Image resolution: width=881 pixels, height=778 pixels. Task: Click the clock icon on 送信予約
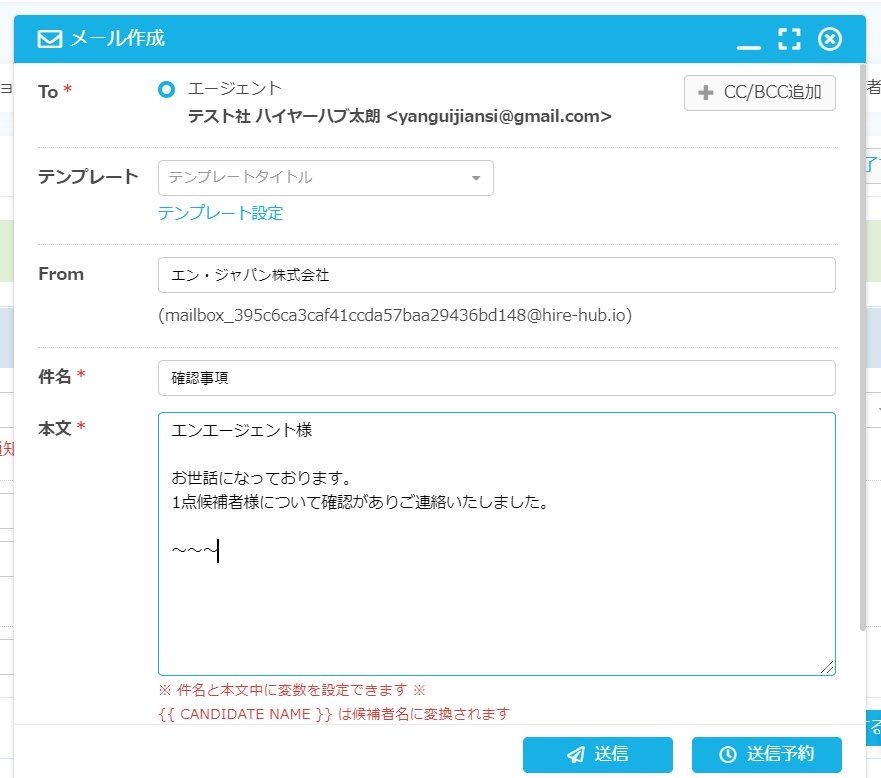[729, 755]
